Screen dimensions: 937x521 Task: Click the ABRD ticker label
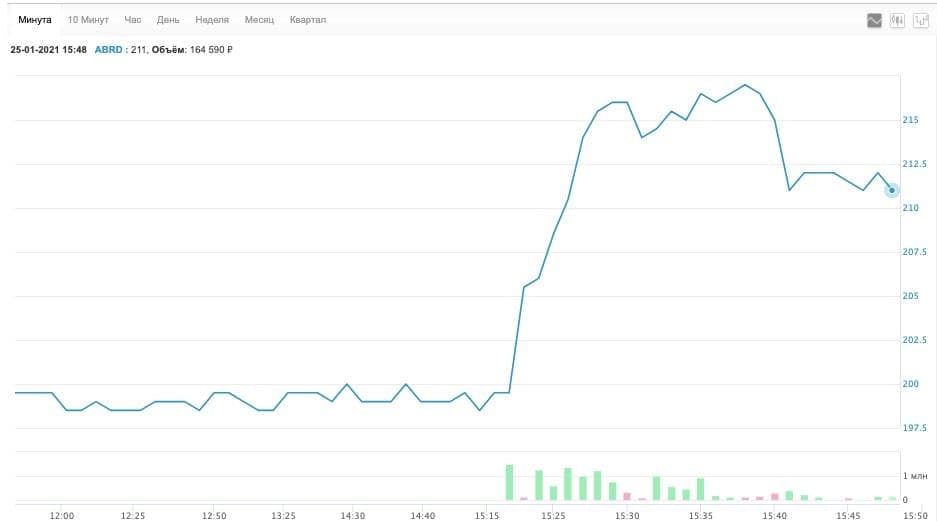click(x=109, y=50)
